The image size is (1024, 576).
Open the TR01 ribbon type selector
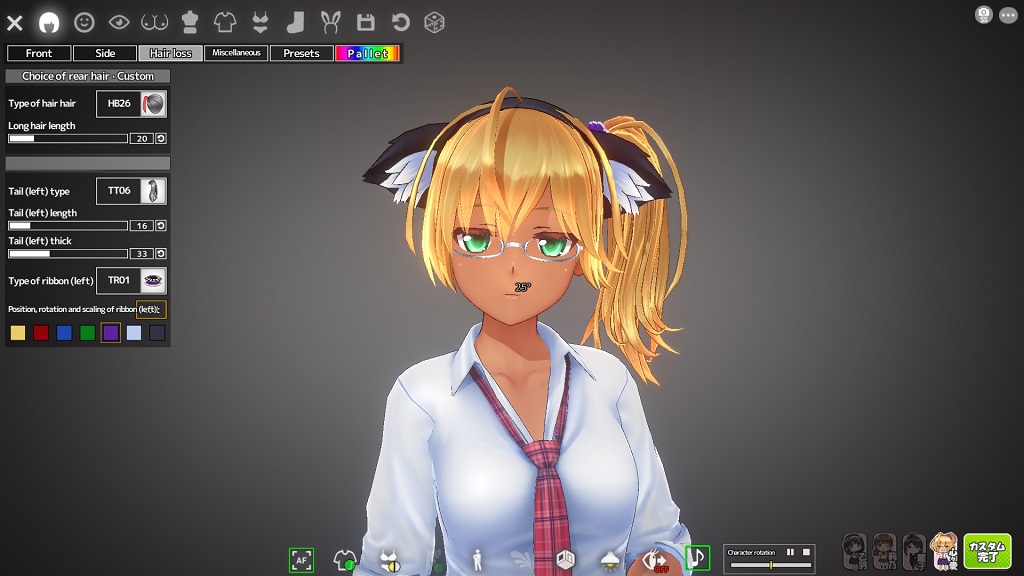(x=131, y=281)
